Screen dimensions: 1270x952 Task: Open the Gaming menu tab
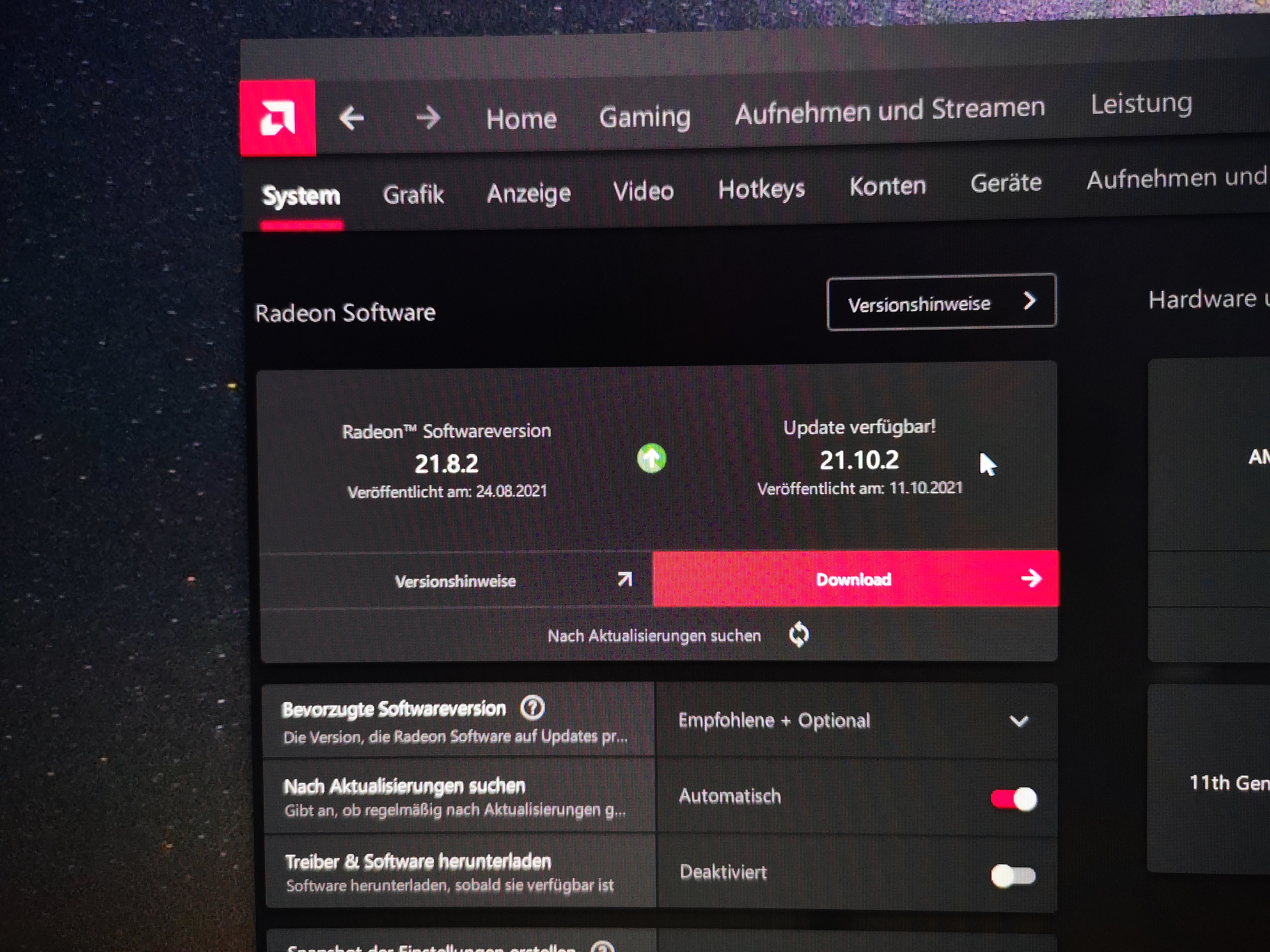tap(644, 117)
